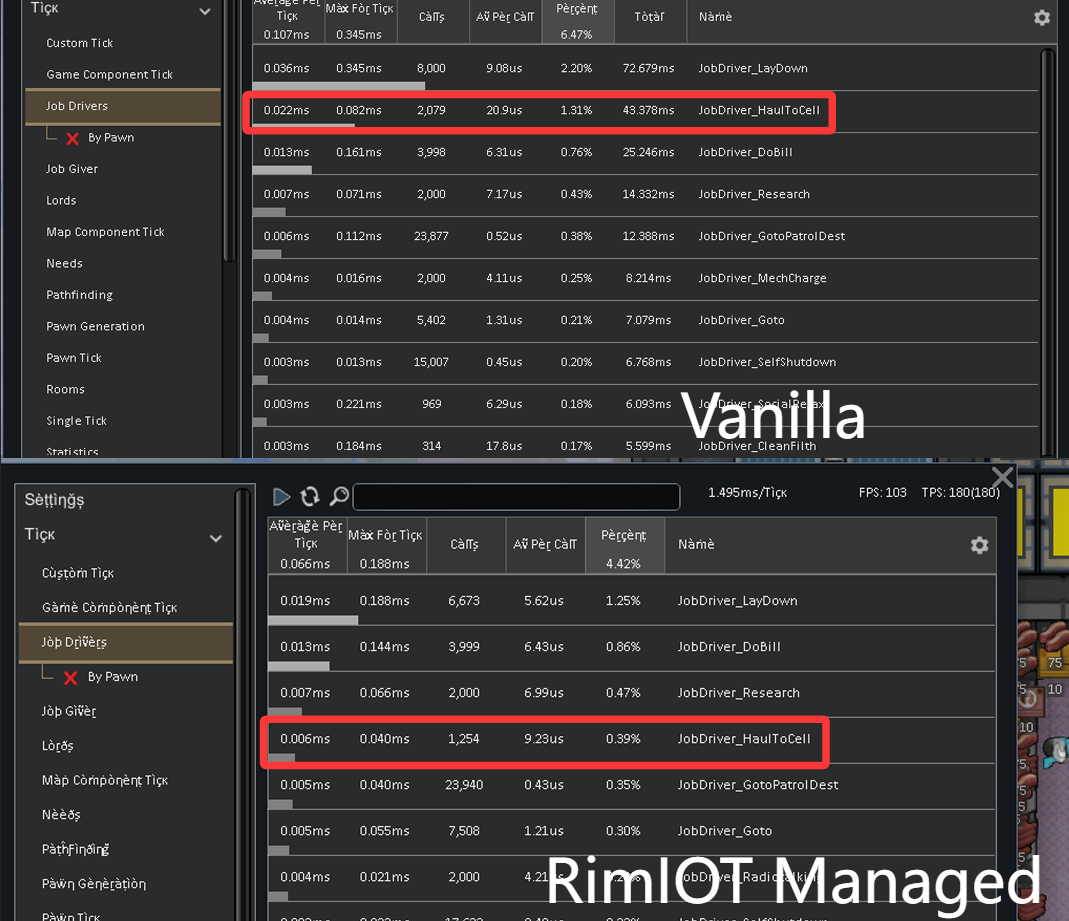The height and width of the screenshot is (921, 1069).
Task: Sort by Percent column in RimIOT Managed table
Action: point(624,545)
